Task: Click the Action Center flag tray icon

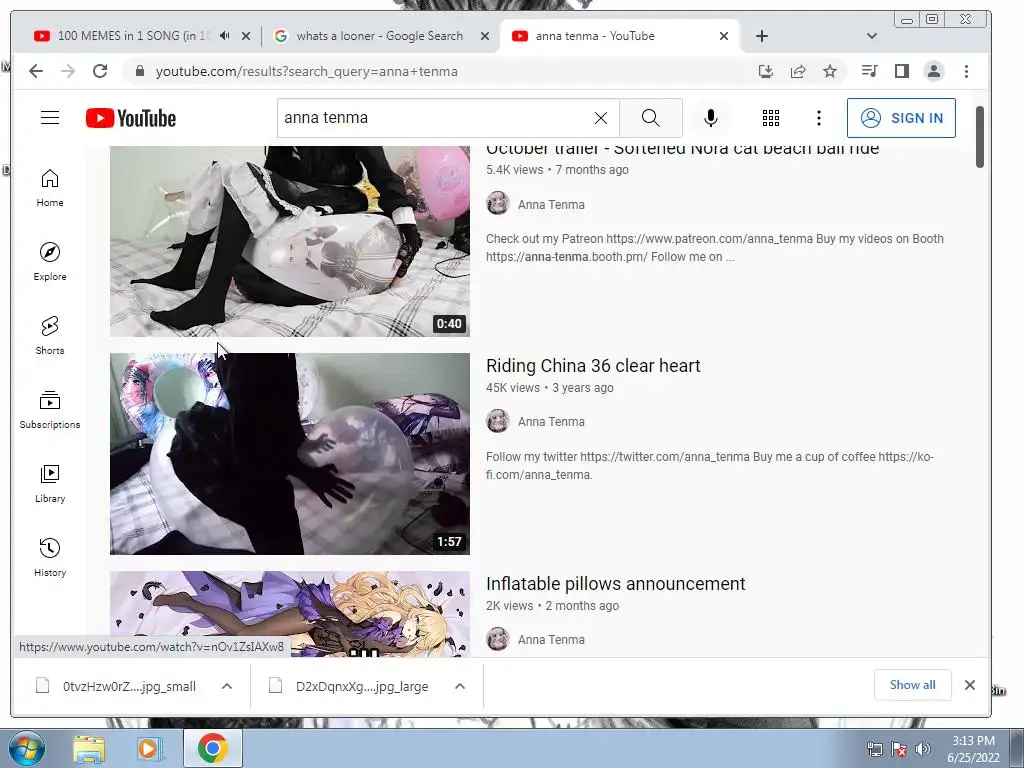Action: click(899, 749)
